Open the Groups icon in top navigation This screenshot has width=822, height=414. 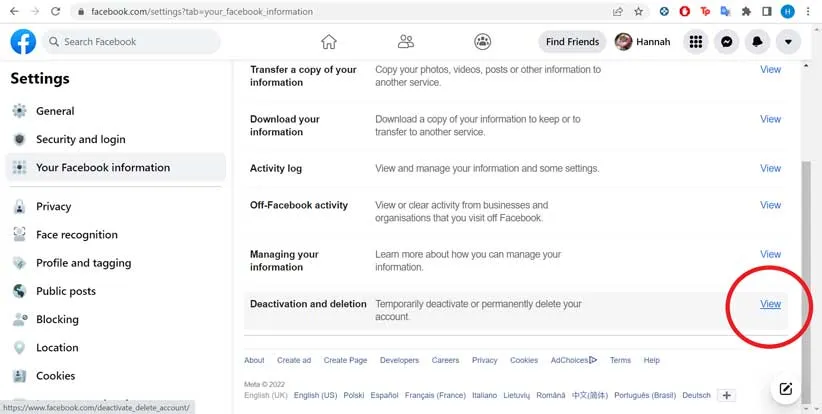482,42
